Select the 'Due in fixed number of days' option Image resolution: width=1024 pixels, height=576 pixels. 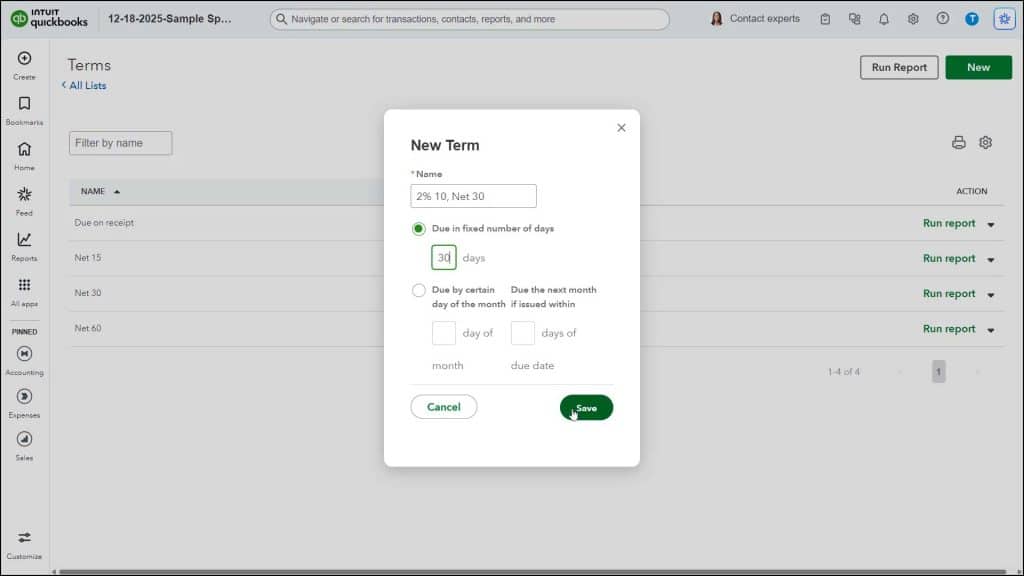point(421,228)
